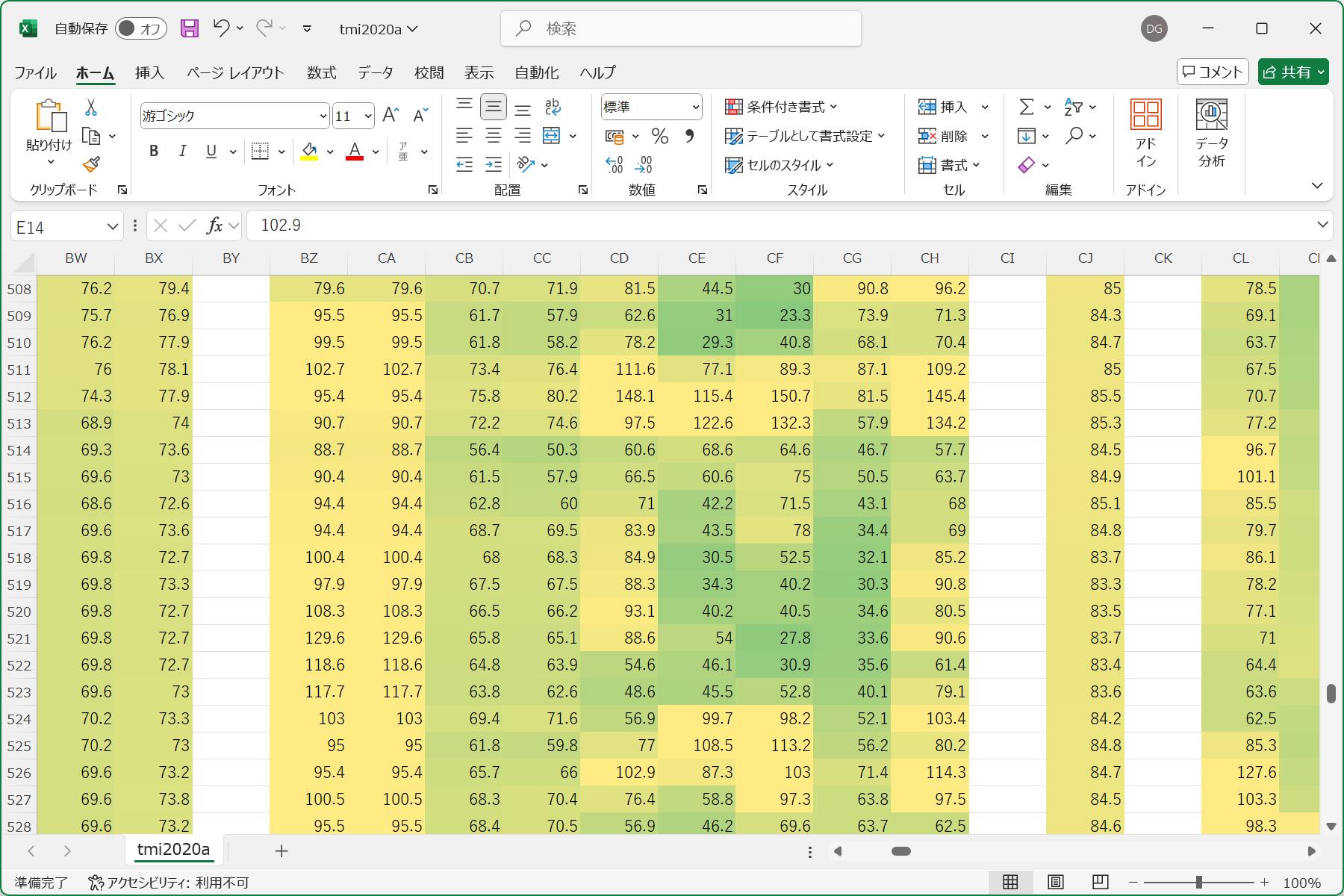The height and width of the screenshot is (896, 1344).
Task: Increase font size icon
Action: (x=391, y=115)
